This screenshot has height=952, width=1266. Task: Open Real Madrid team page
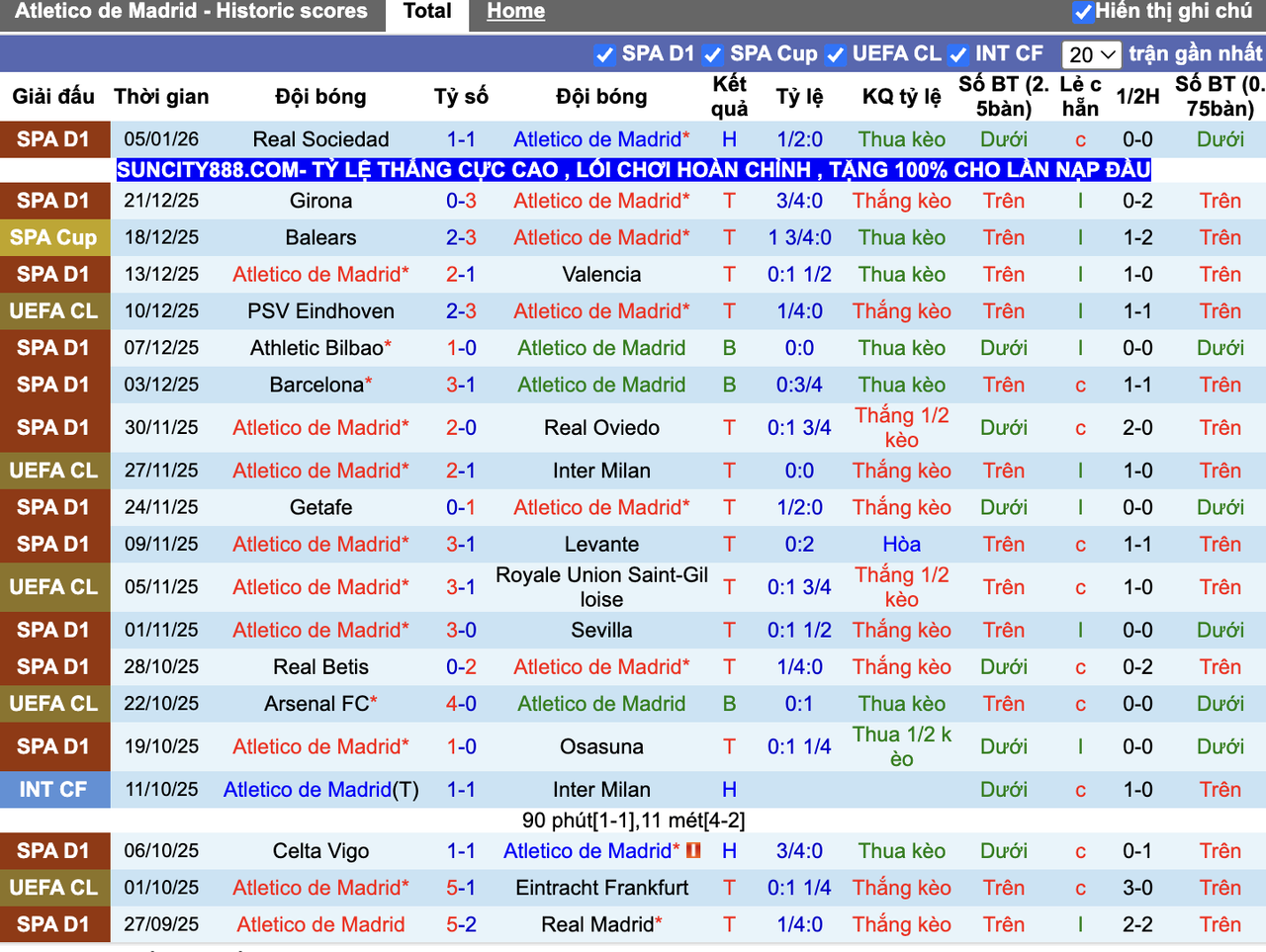(597, 924)
